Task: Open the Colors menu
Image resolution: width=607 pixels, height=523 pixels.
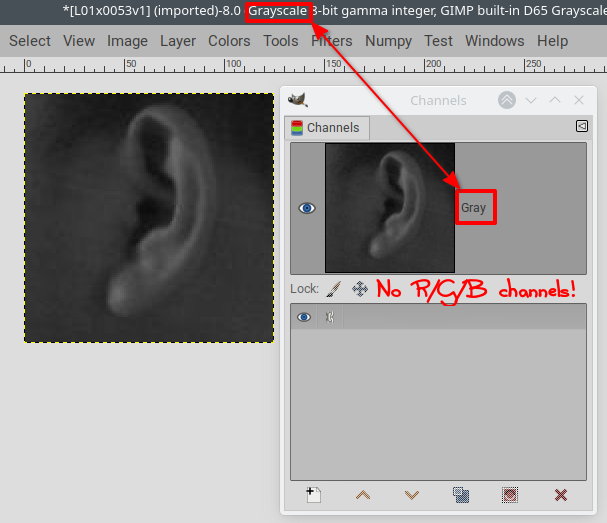Action: (x=229, y=41)
